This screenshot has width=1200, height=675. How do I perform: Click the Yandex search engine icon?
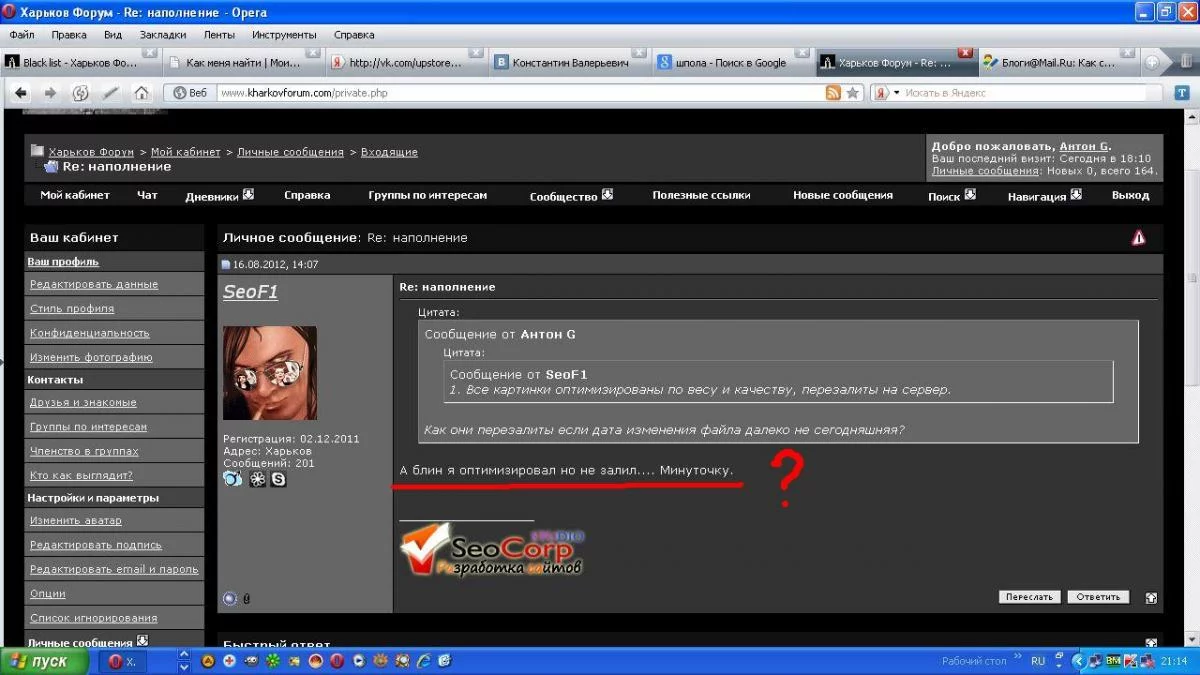point(881,93)
